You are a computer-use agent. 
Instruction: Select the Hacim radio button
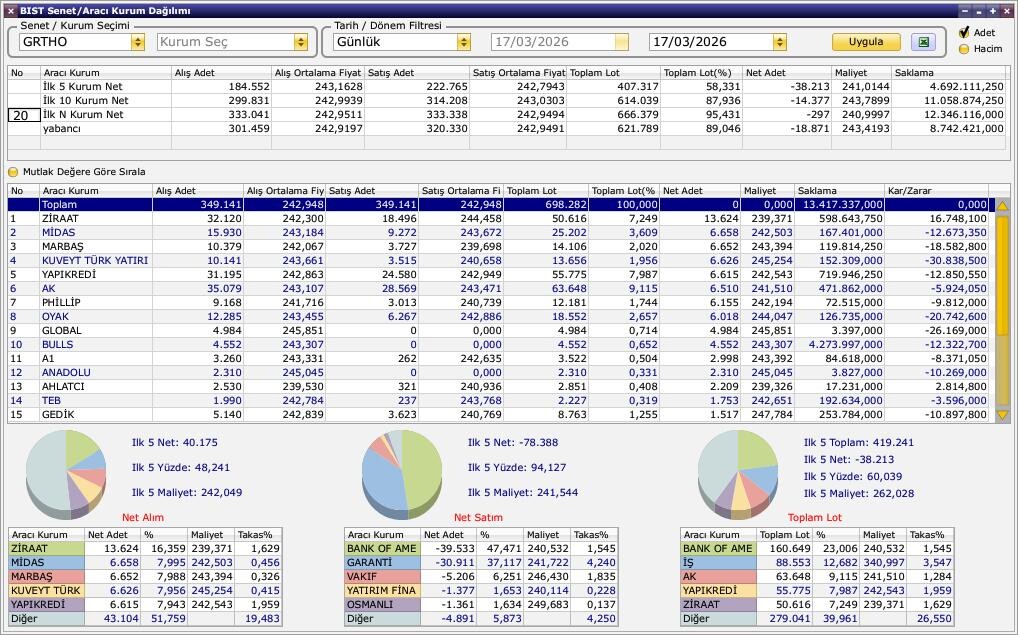(x=964, y=48)
